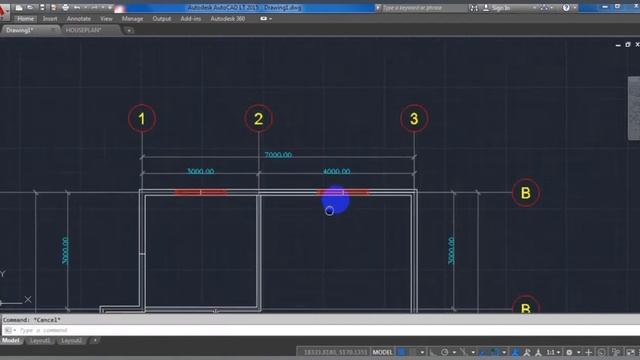Screen dimensions: 640x360
Task: Click the Undo arrow icon
Action: 77,8
